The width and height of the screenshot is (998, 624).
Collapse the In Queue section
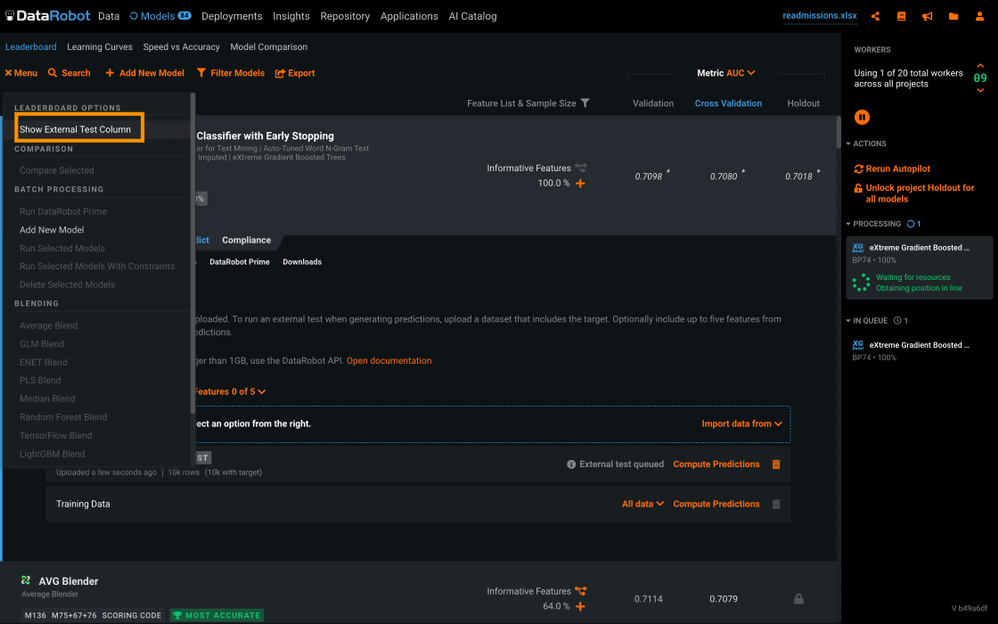(x=867, y=321)
